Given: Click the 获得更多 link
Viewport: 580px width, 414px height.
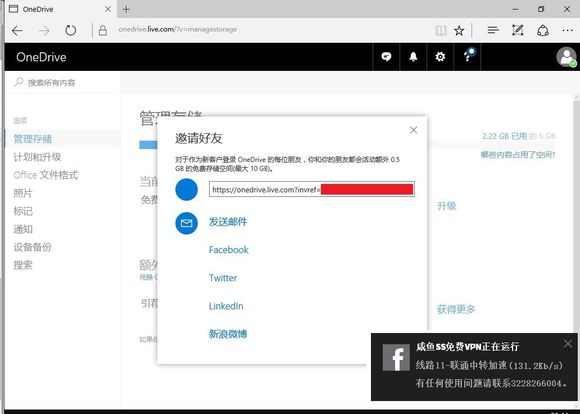Looking at the screenshot, I should [x=456, y=309].
